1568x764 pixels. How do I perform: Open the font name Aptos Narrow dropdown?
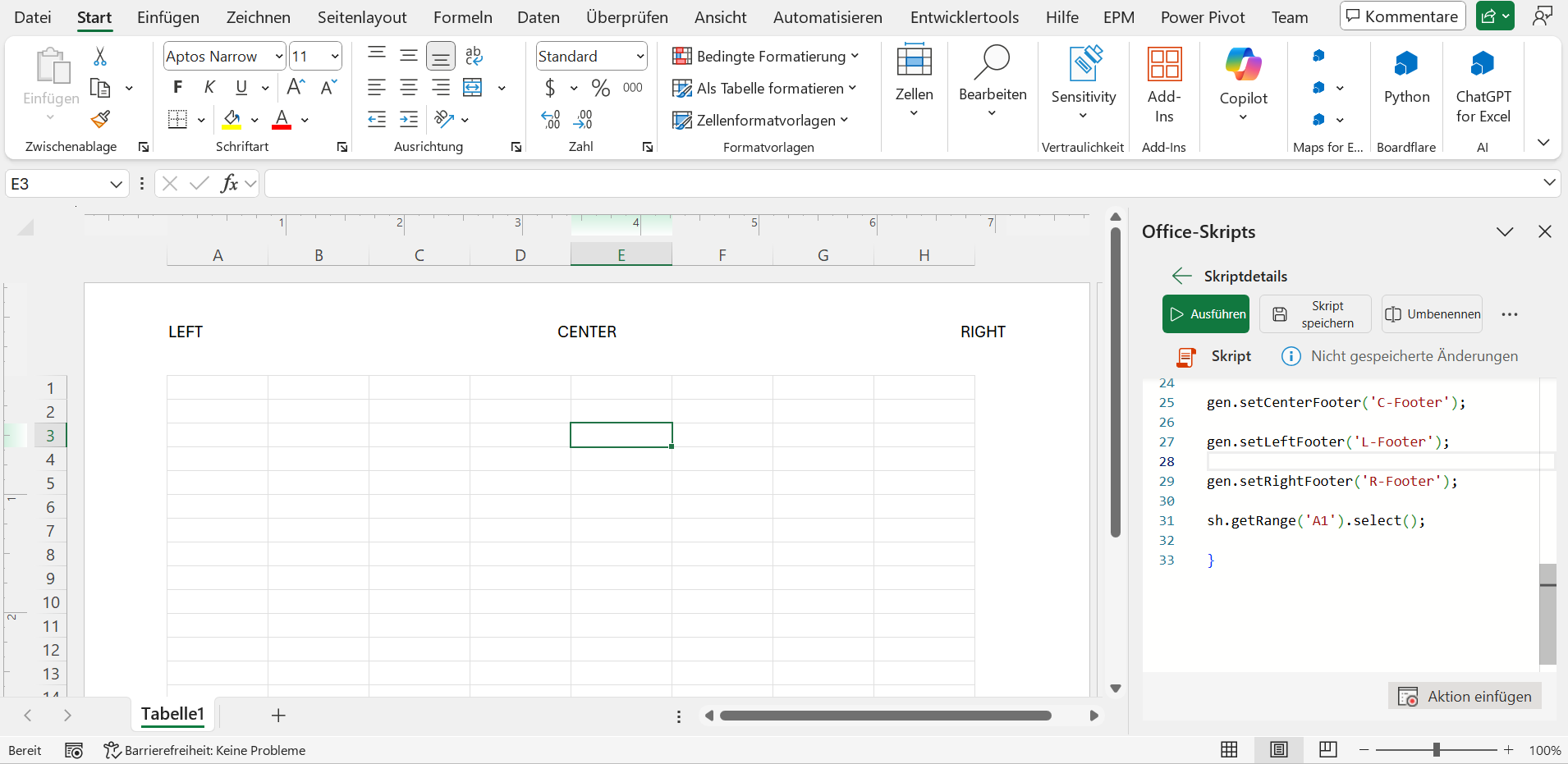tap(278, 56)
